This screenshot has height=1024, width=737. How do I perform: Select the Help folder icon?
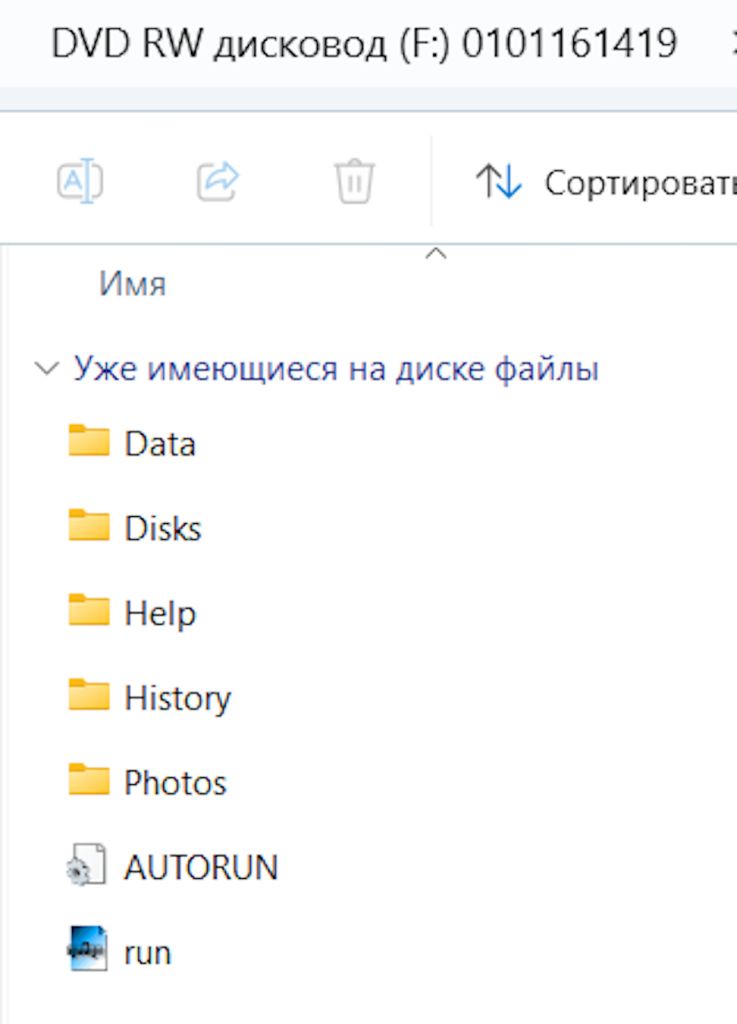coord(89,610)
